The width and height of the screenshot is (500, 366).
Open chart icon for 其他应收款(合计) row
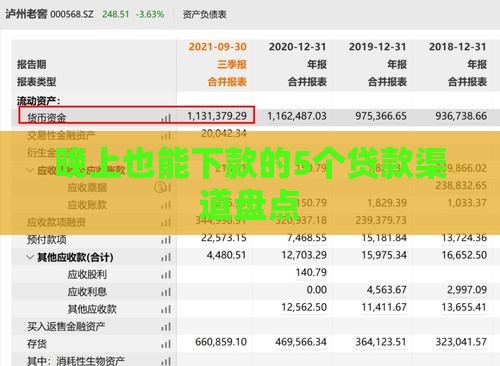tap(166, 257)
